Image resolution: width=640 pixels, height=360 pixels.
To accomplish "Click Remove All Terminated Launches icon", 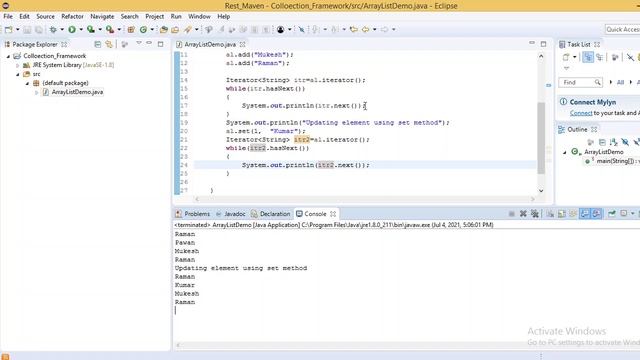I will [x=535, y=213].
